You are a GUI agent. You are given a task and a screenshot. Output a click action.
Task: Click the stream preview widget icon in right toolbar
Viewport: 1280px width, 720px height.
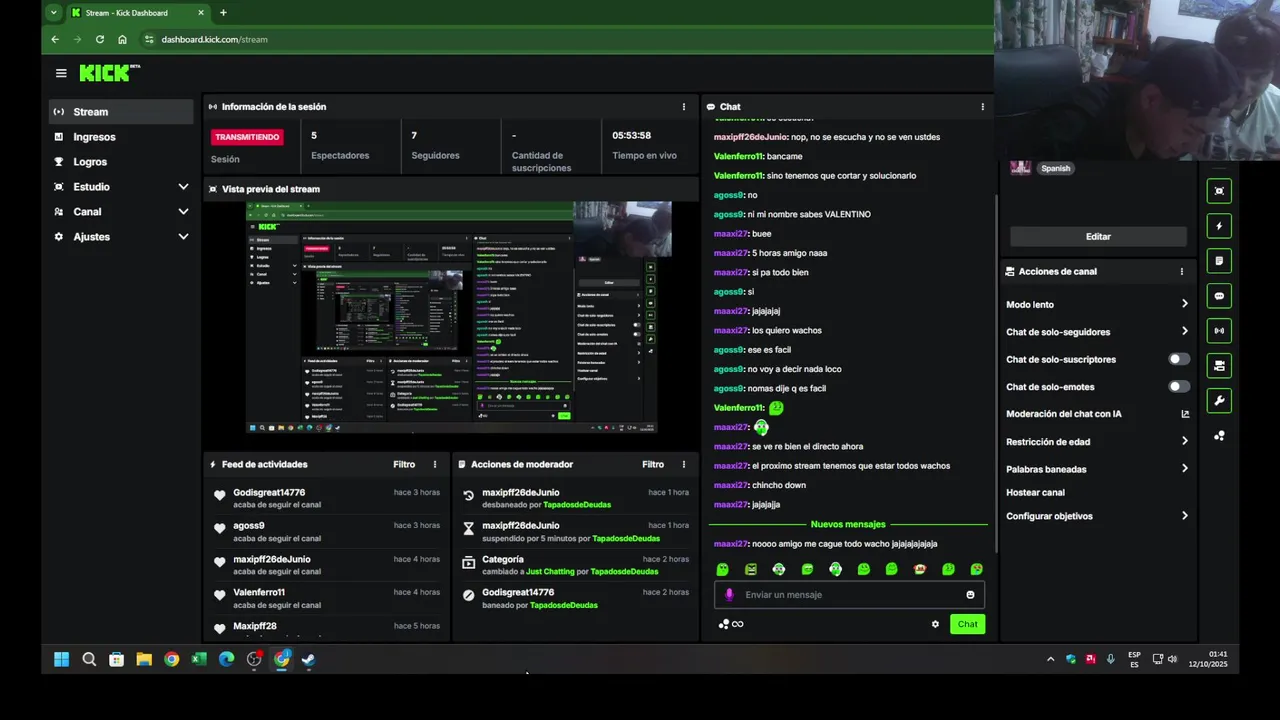coord(1219,191)
